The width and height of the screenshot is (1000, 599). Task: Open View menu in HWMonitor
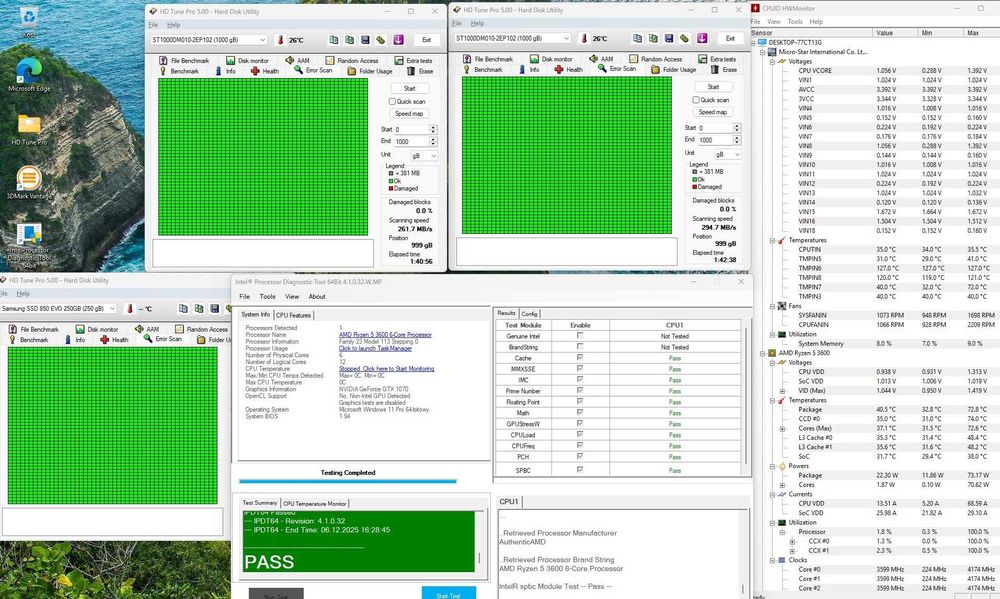point(774,22)
